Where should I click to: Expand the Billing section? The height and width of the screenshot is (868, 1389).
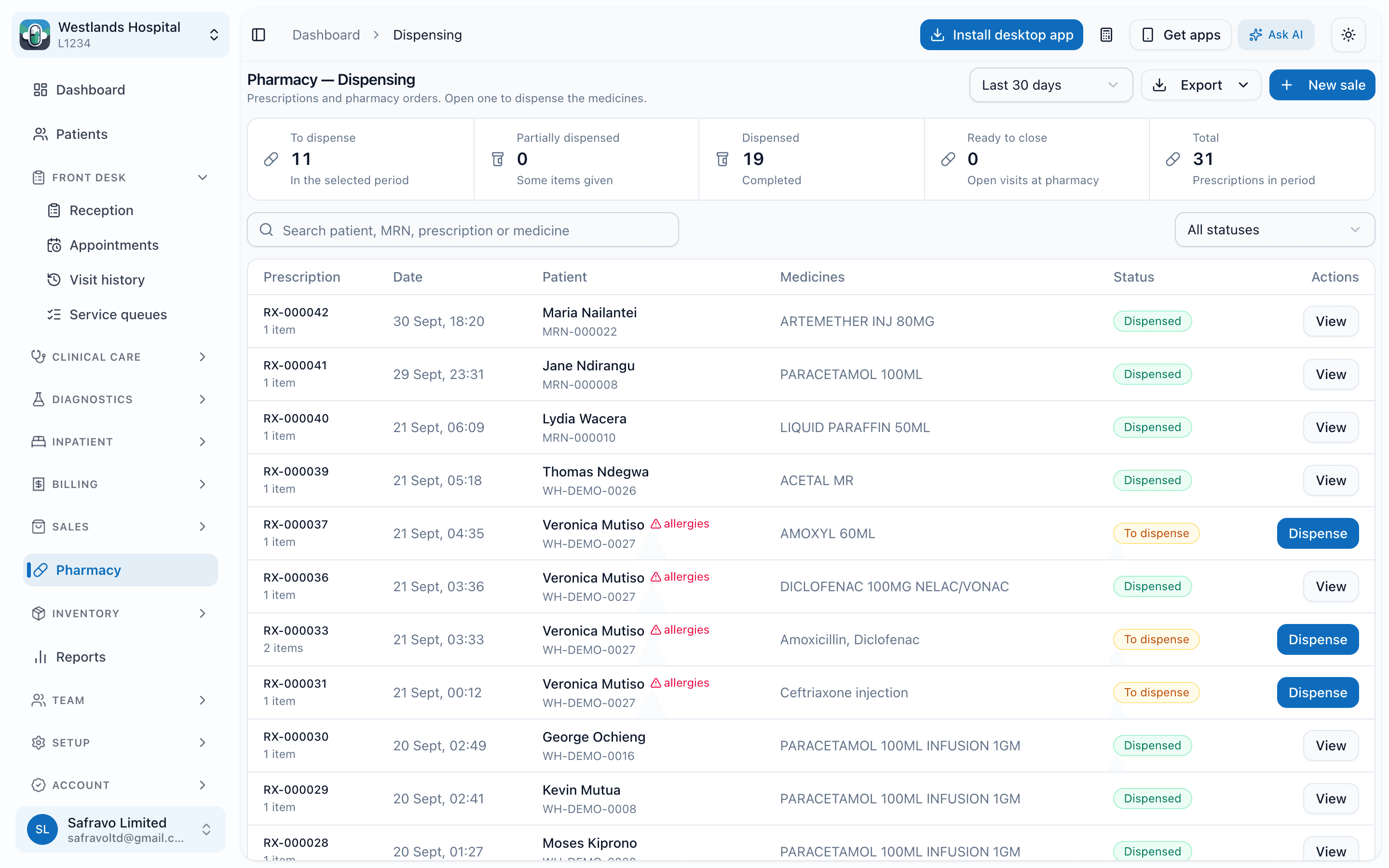click(x=121, y=484)
